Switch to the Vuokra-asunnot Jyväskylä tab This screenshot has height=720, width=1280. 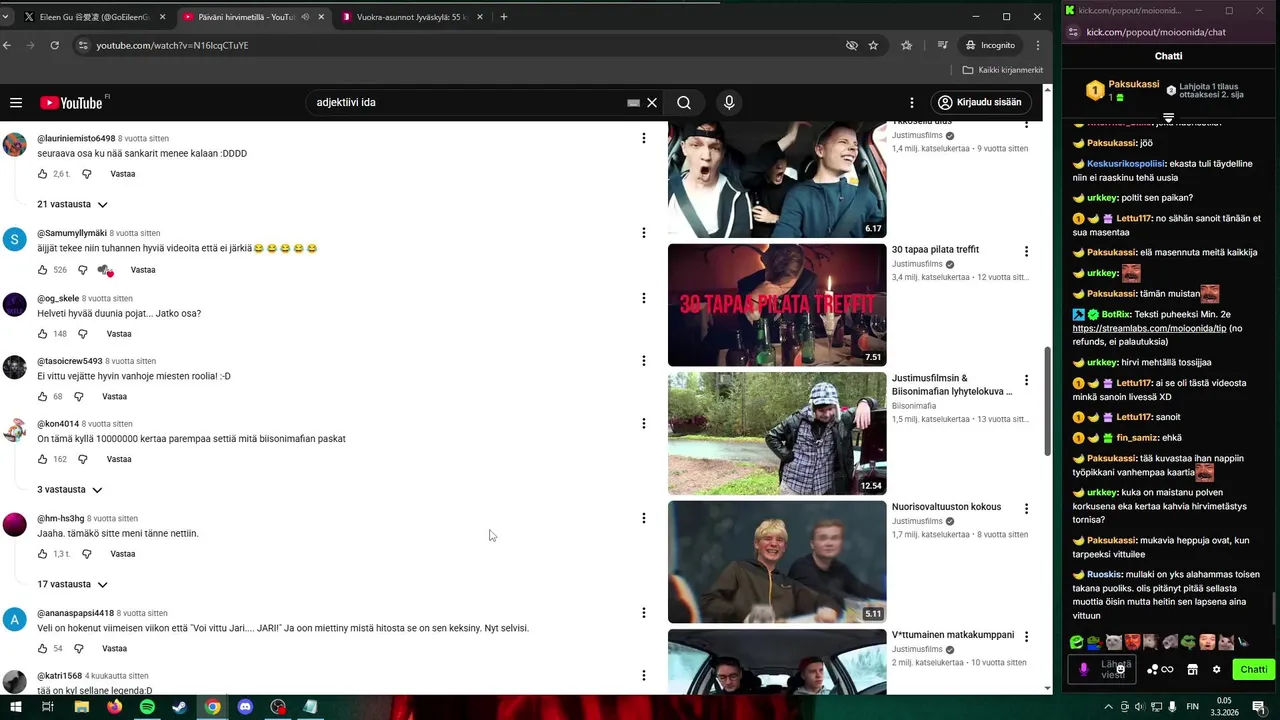[x=411, y=17]
